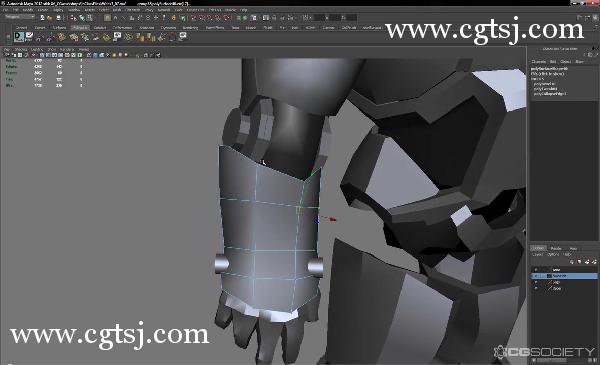Click the first numeric input field in status line

point(320,18)
